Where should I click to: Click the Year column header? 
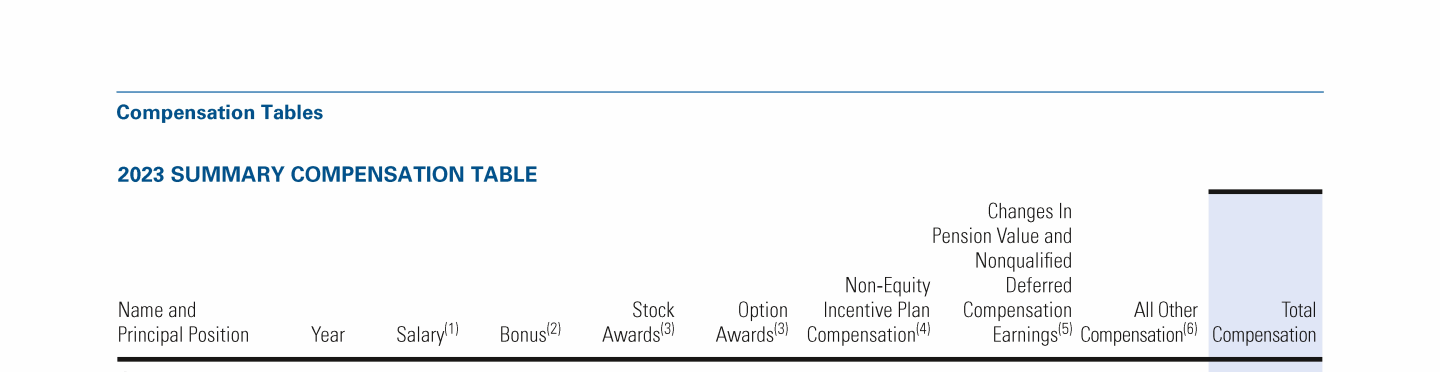point(328,335)
